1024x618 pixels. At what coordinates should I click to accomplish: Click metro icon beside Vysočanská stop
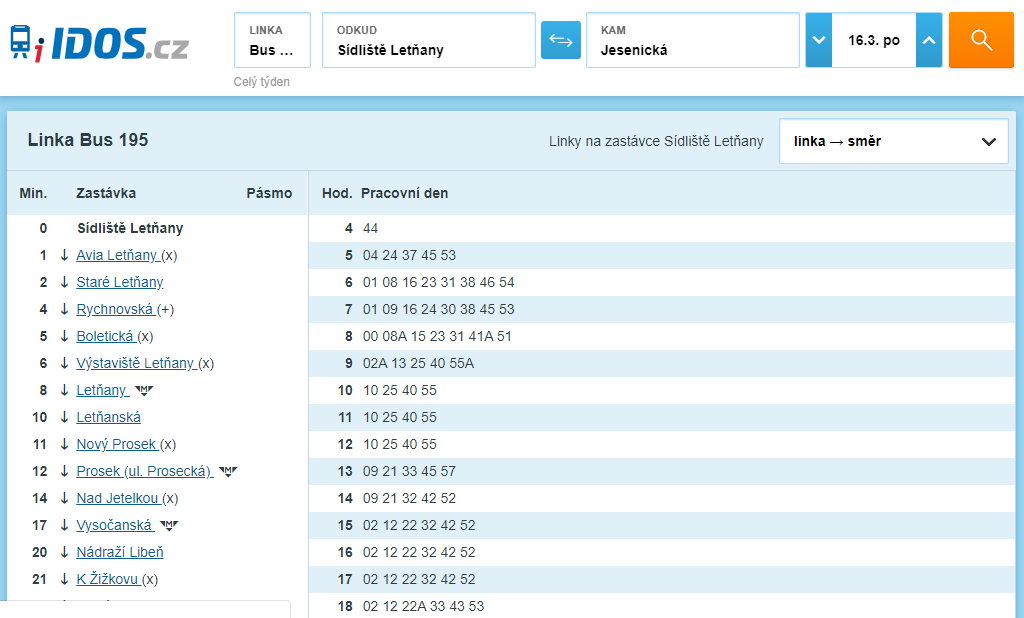pyautogui.click(x=169, y=525)
